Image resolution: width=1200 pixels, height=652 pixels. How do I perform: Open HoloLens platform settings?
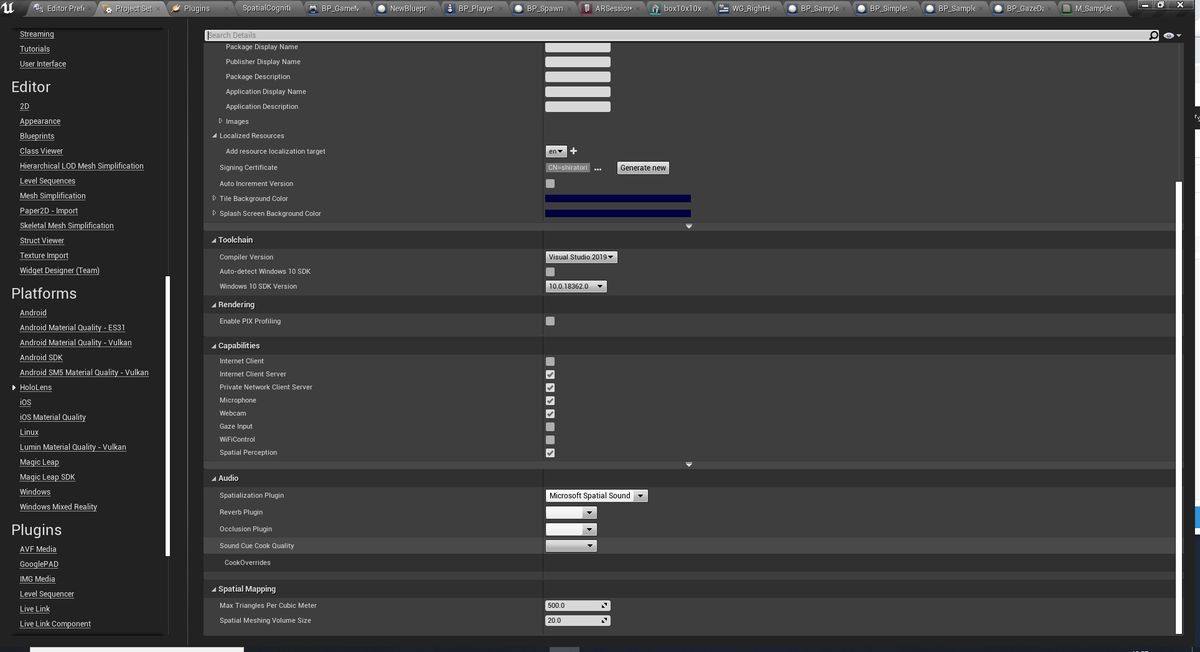point(36,387)
